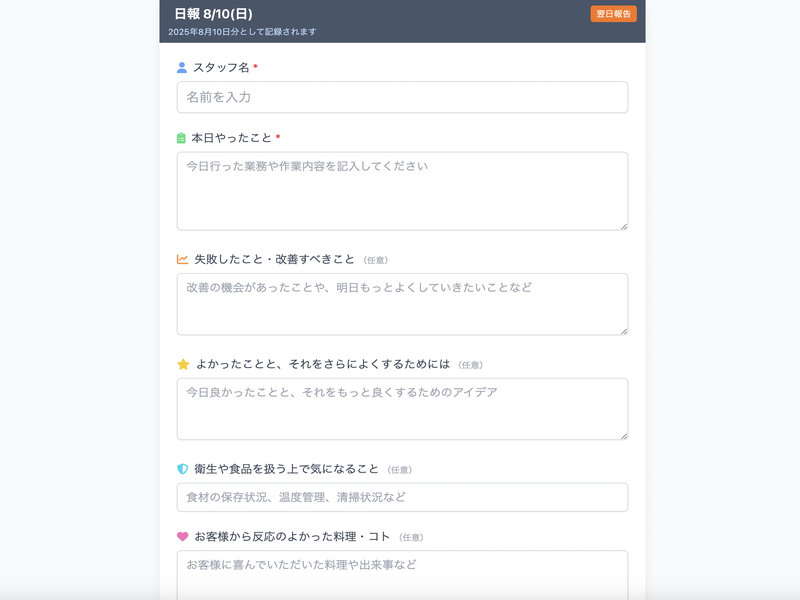Click the よかったことと text area
The height and width of the screenshot is (600, 800).
pyautogui.click(x=402, y=409)
